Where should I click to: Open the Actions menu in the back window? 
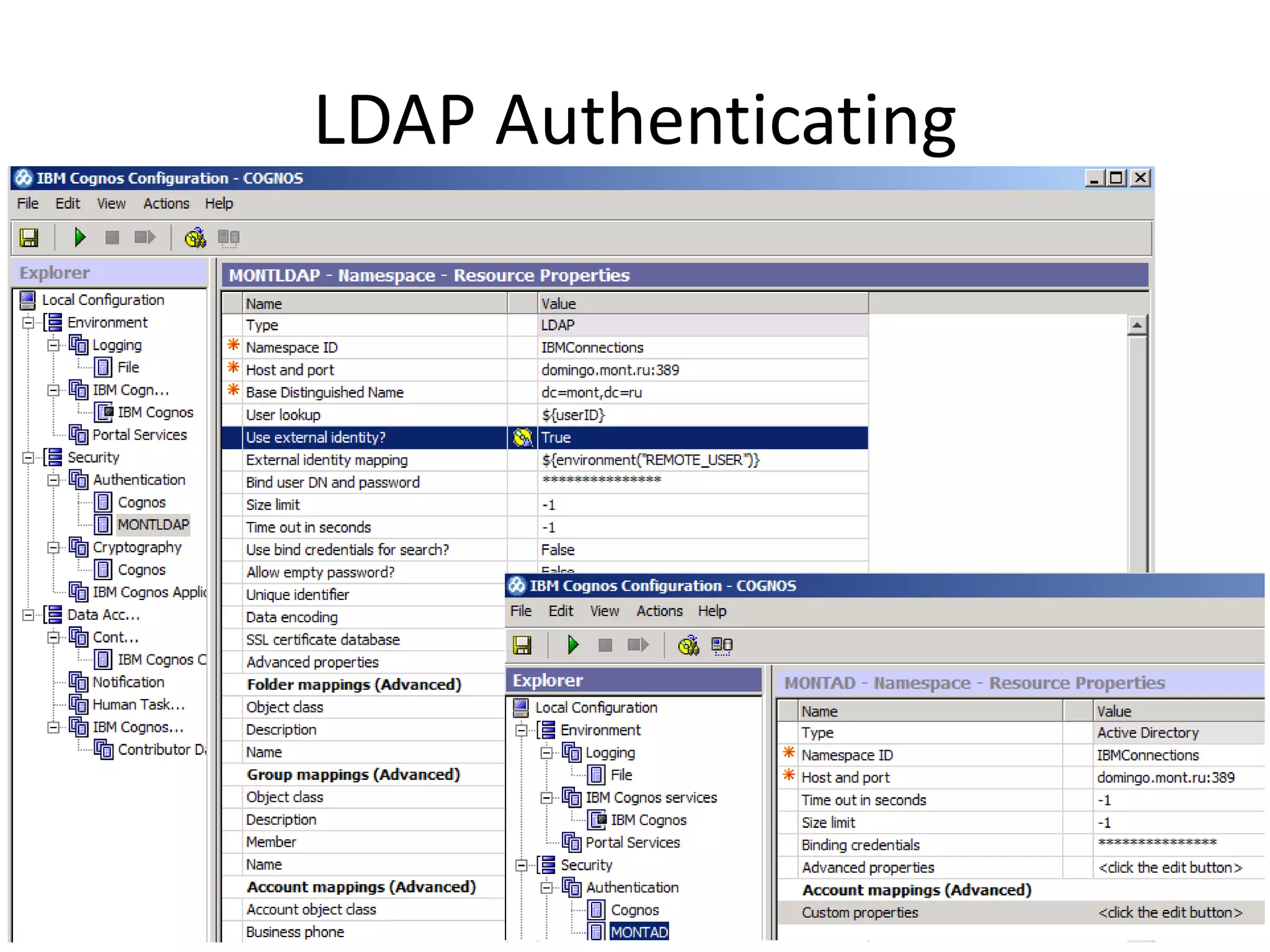[x=166, y=203]
